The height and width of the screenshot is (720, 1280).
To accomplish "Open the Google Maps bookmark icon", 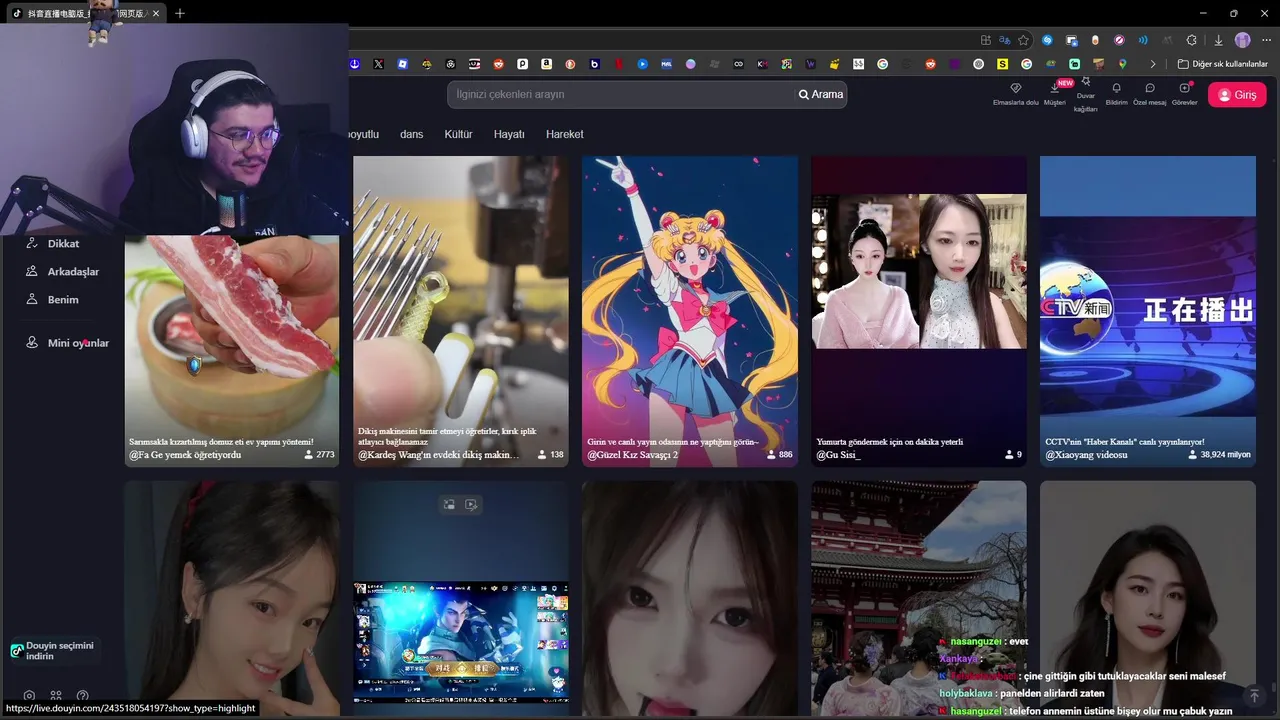I will point(1123,64).
